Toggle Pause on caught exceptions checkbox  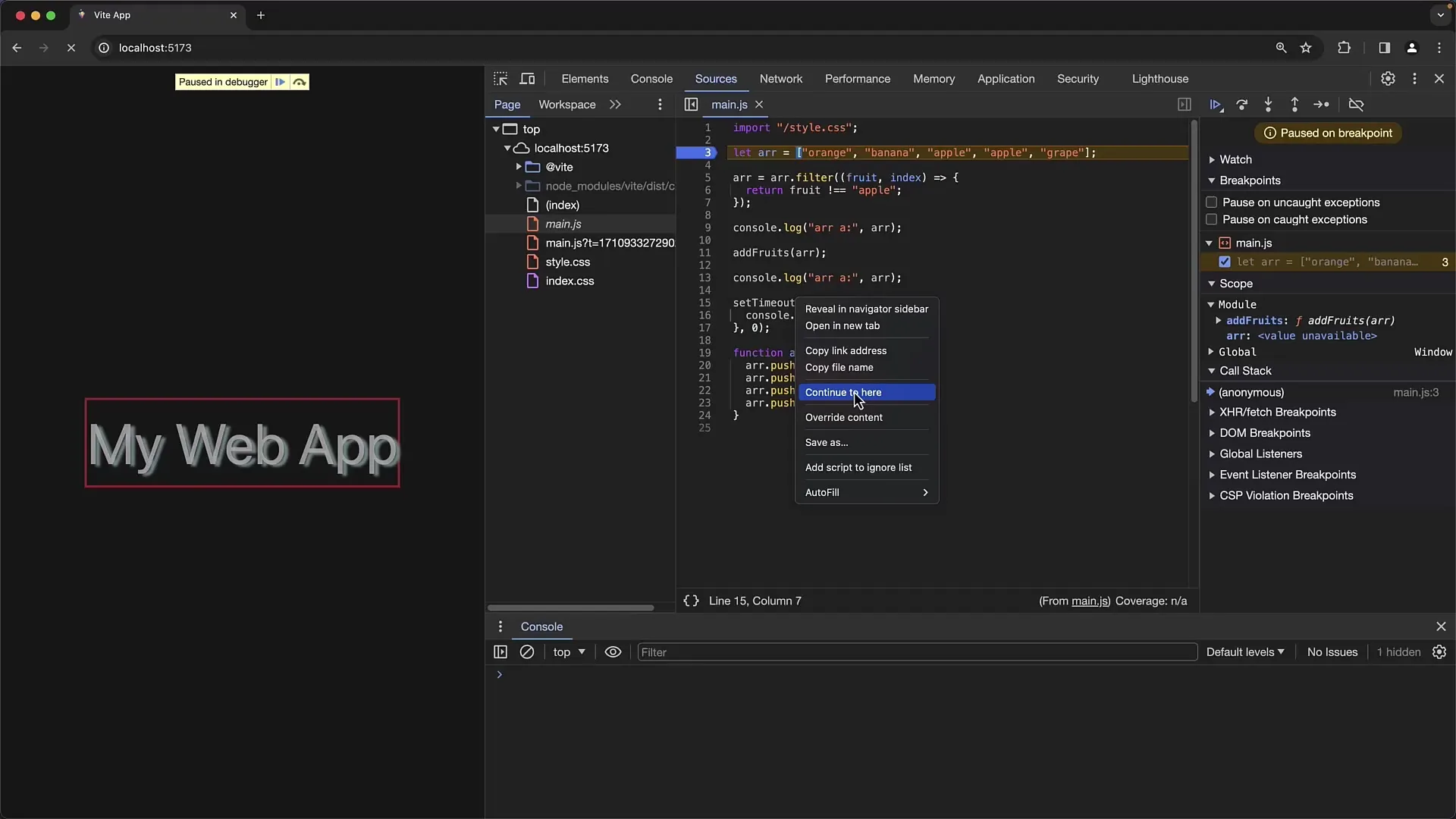1211,219
